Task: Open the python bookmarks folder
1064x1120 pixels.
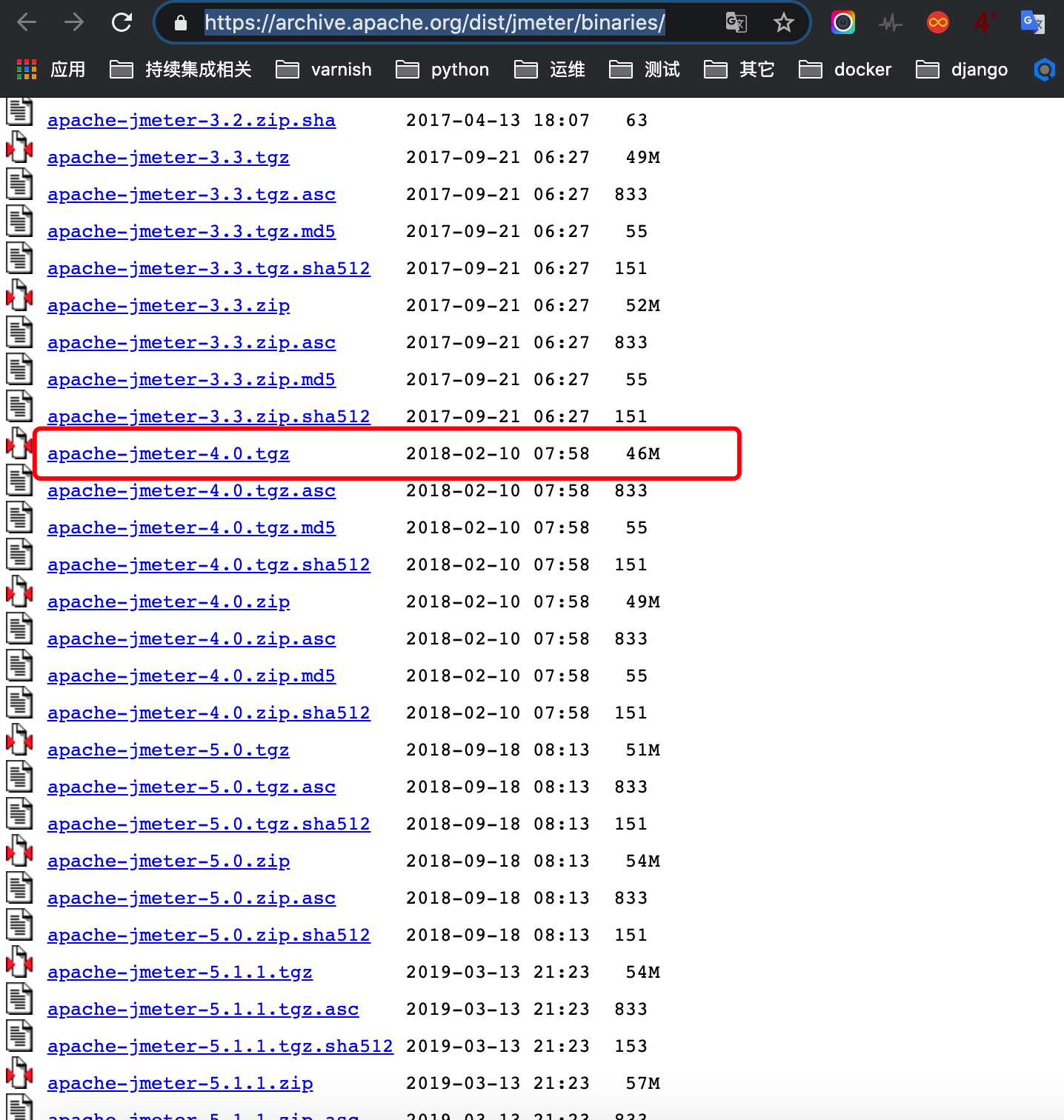Action: click(x=442, y=70)
